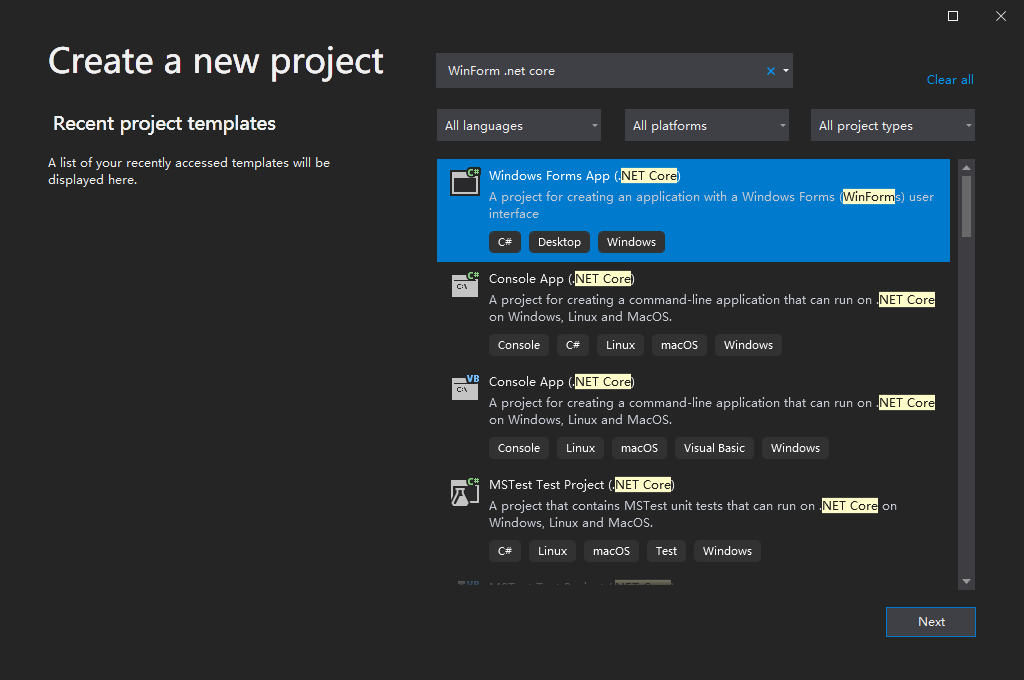Click the Visual Basic Console App icon
Viewport: 1024px width, 680px height.
point(465,387)
